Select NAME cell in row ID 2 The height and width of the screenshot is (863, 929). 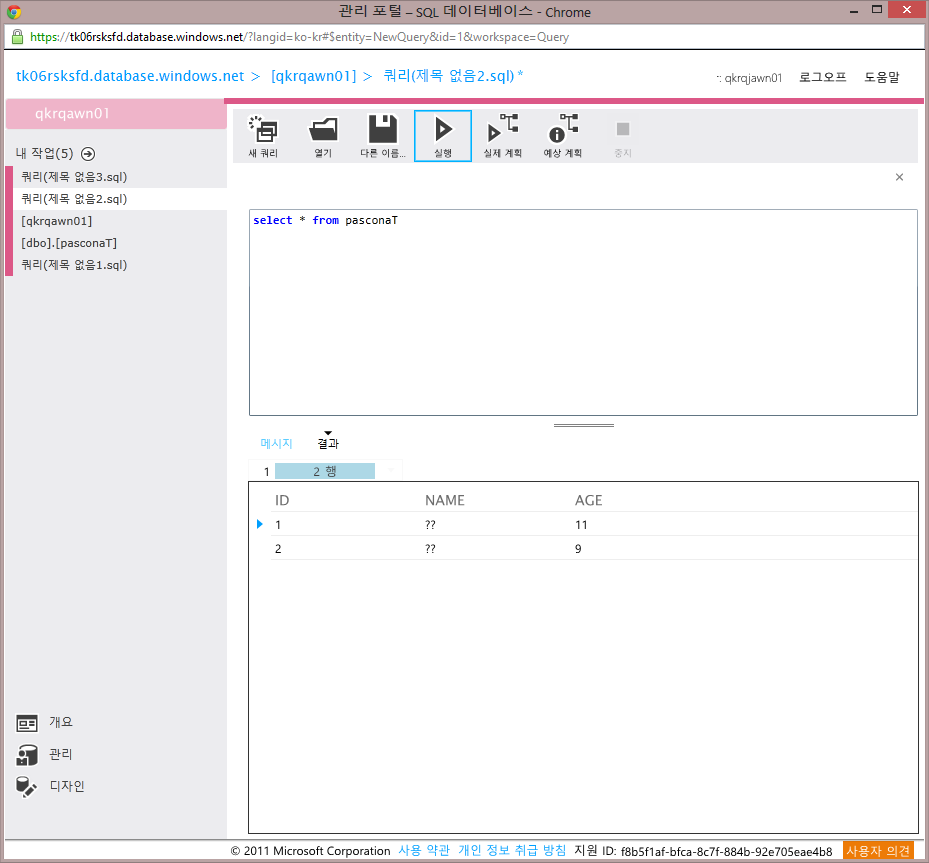430,548
